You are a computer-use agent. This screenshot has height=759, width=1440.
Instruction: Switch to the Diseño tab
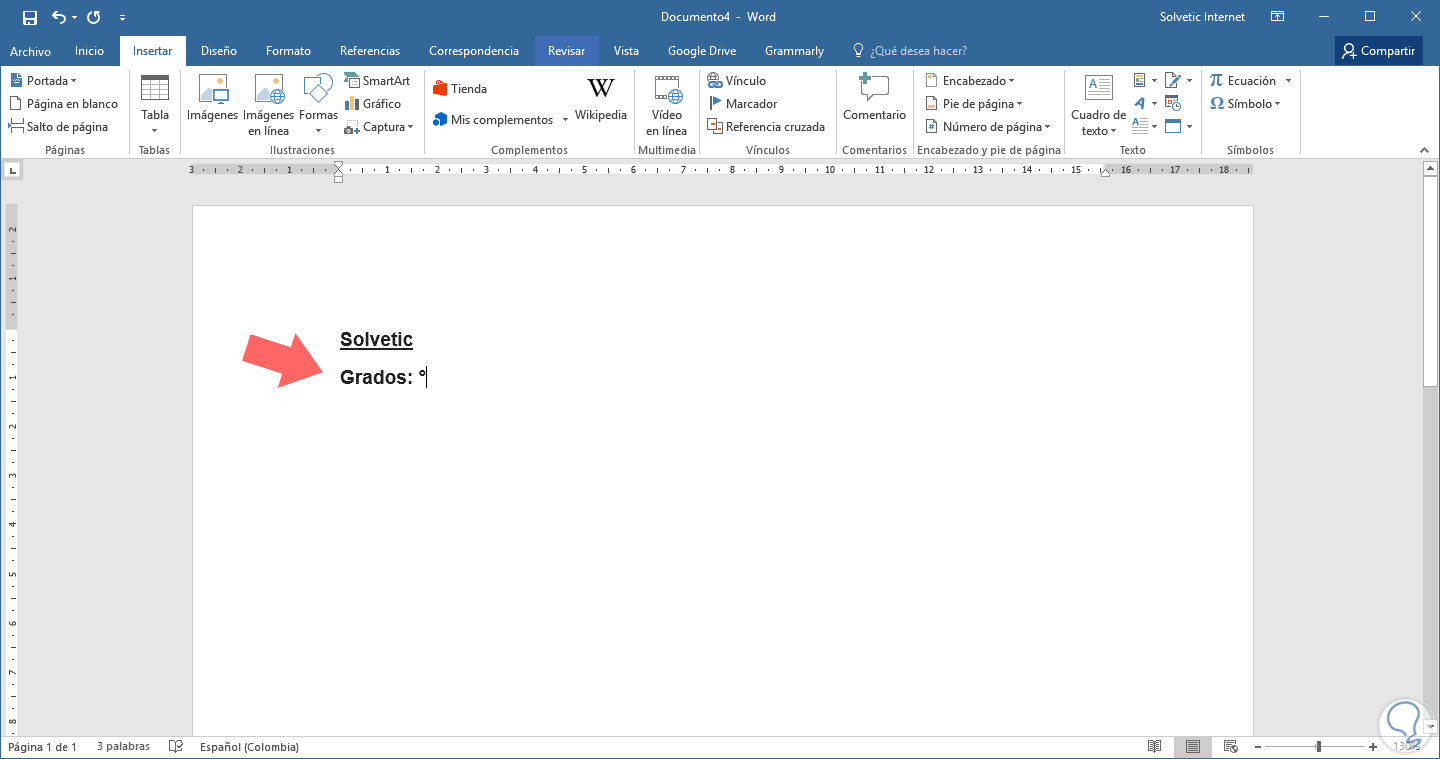tap(219, 51)
